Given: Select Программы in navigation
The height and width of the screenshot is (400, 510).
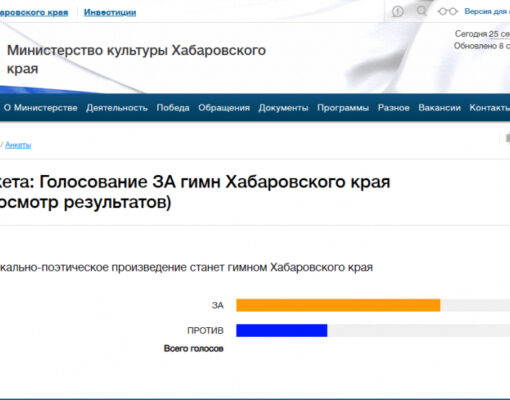Looking at the screenshot, I should [343, 108].
